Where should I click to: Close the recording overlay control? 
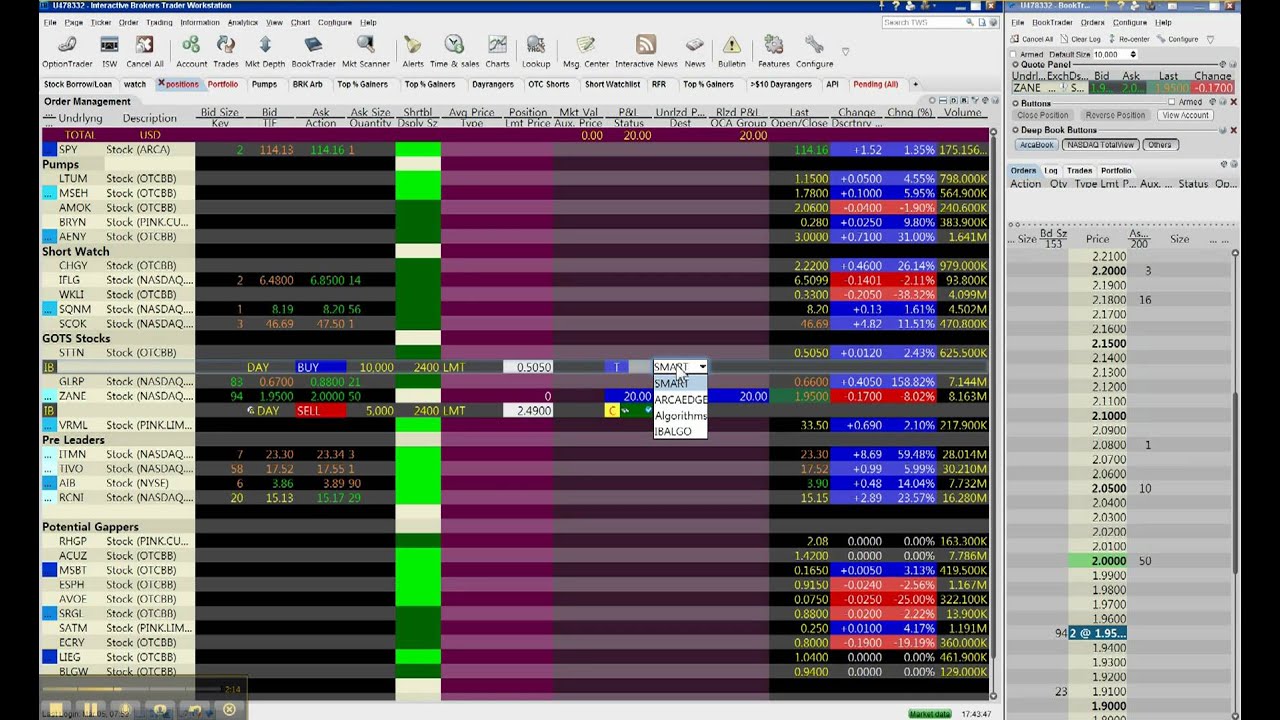[x=229, y=710]
